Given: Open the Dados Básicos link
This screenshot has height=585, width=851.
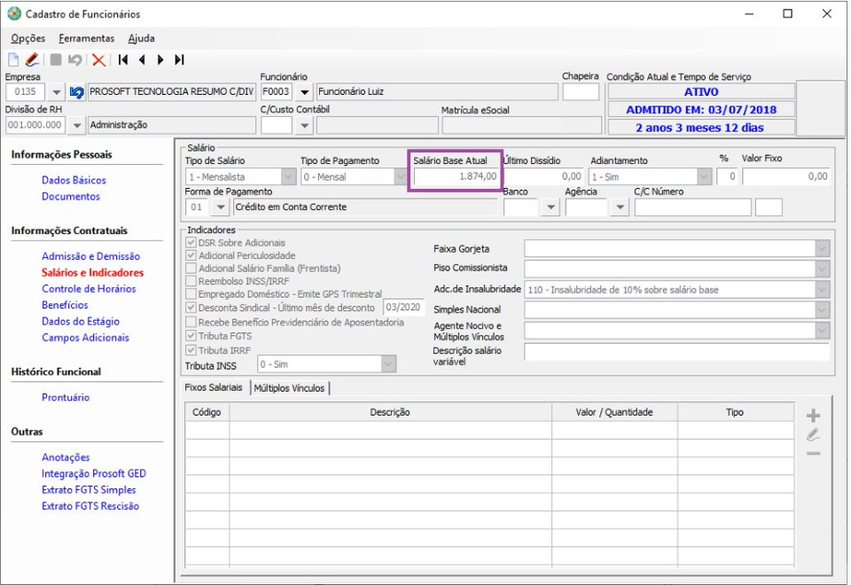Looking at the screenshot, I should pyautogui.click(x=74, y=180).
